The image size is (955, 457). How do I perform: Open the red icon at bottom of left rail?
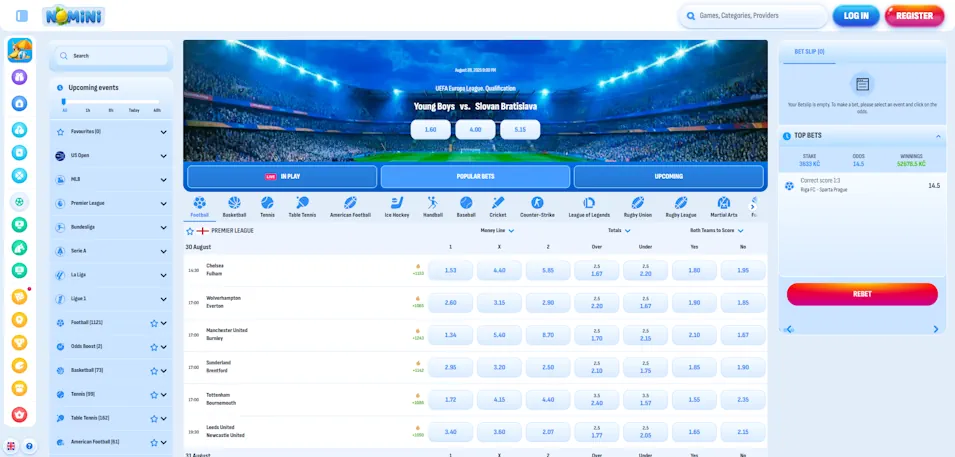(x=19, y=414)
